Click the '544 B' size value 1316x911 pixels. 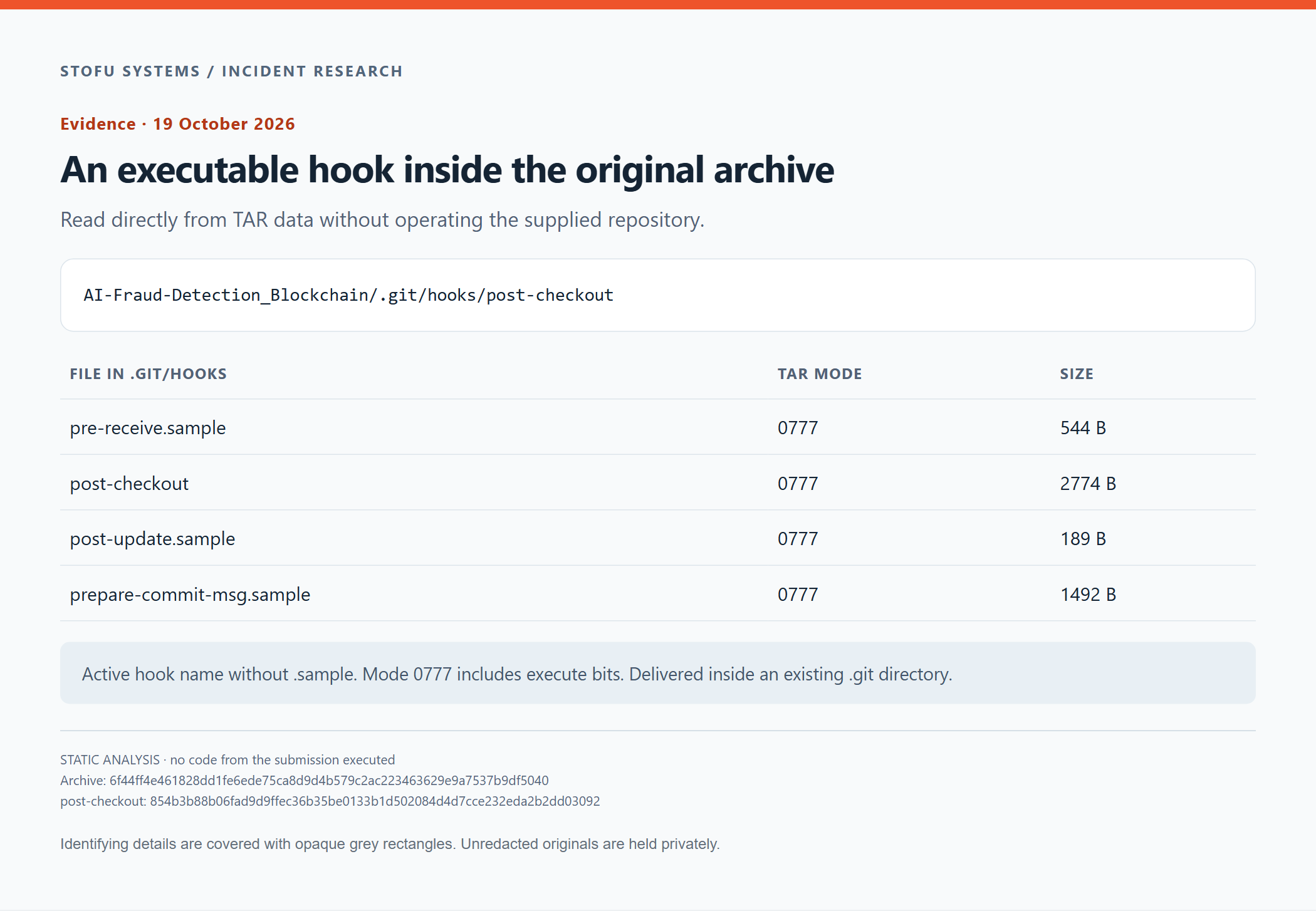tap(1083, 428)
